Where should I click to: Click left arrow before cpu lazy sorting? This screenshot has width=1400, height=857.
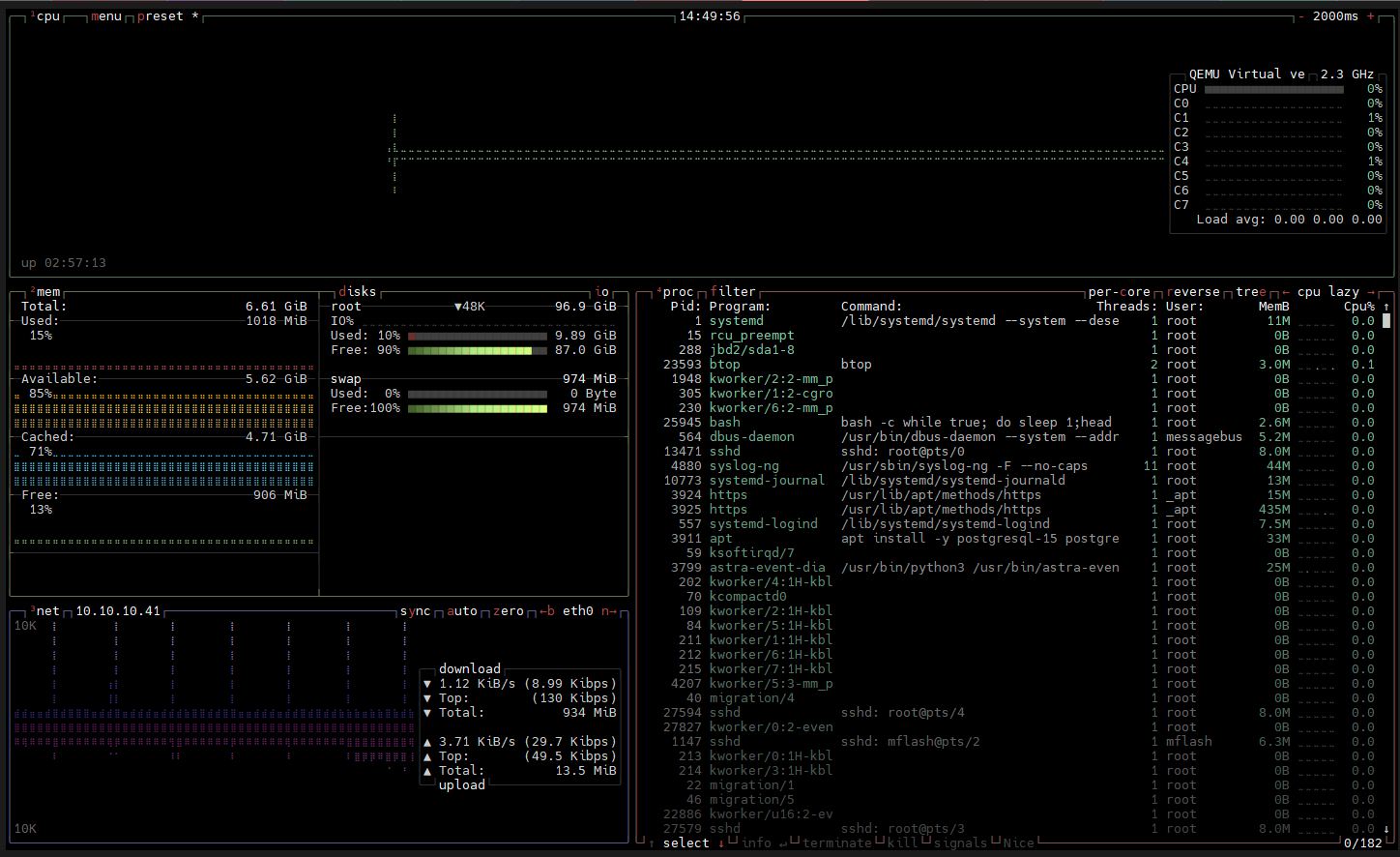(1286, 292)
